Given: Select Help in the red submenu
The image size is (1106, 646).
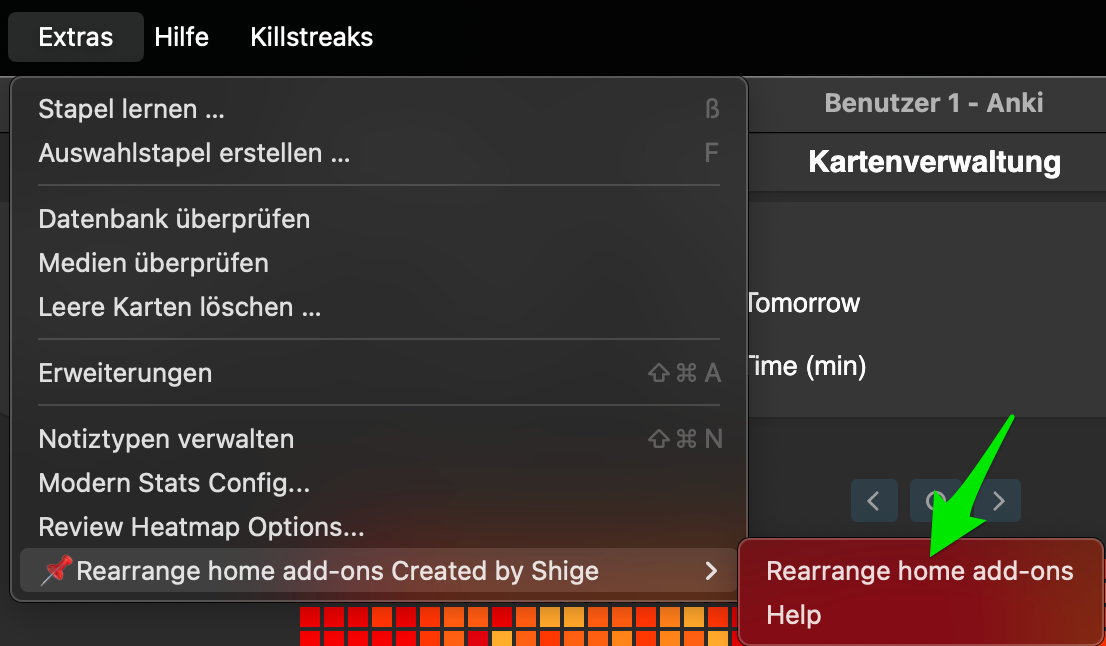Looking at the screenshot, I should (x=794, y=615).
